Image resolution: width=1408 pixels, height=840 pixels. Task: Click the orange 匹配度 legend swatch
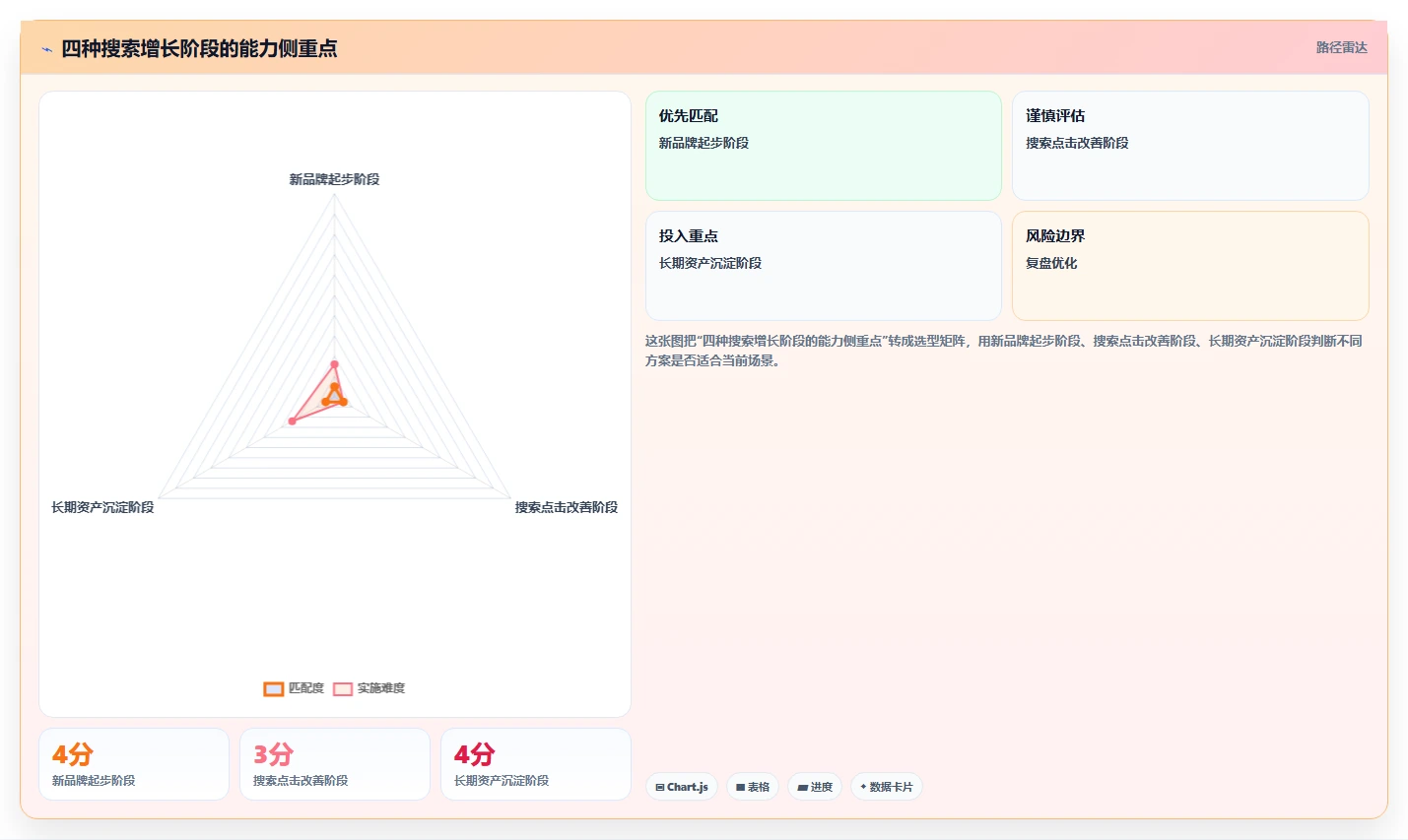[x=274, y=689]
